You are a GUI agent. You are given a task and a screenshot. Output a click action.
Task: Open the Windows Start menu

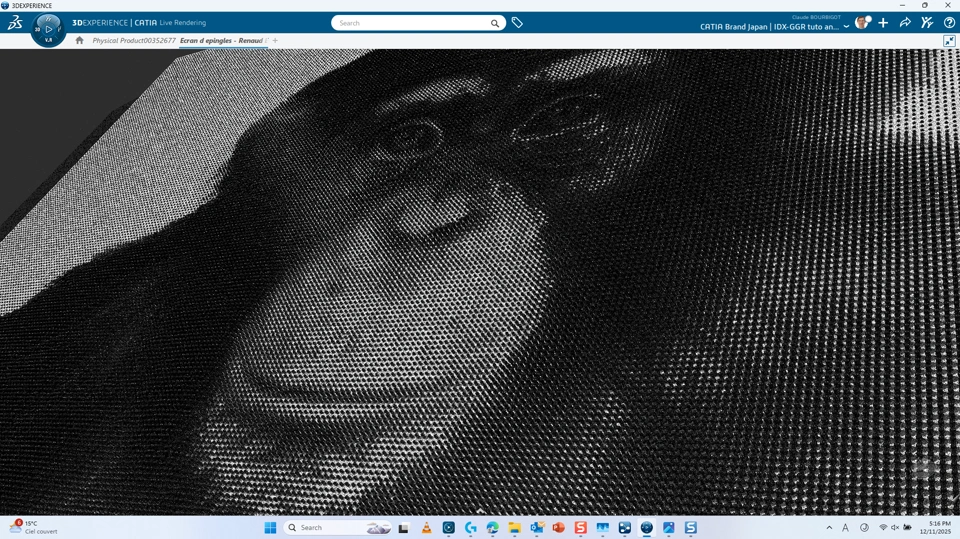coord(270,528)
